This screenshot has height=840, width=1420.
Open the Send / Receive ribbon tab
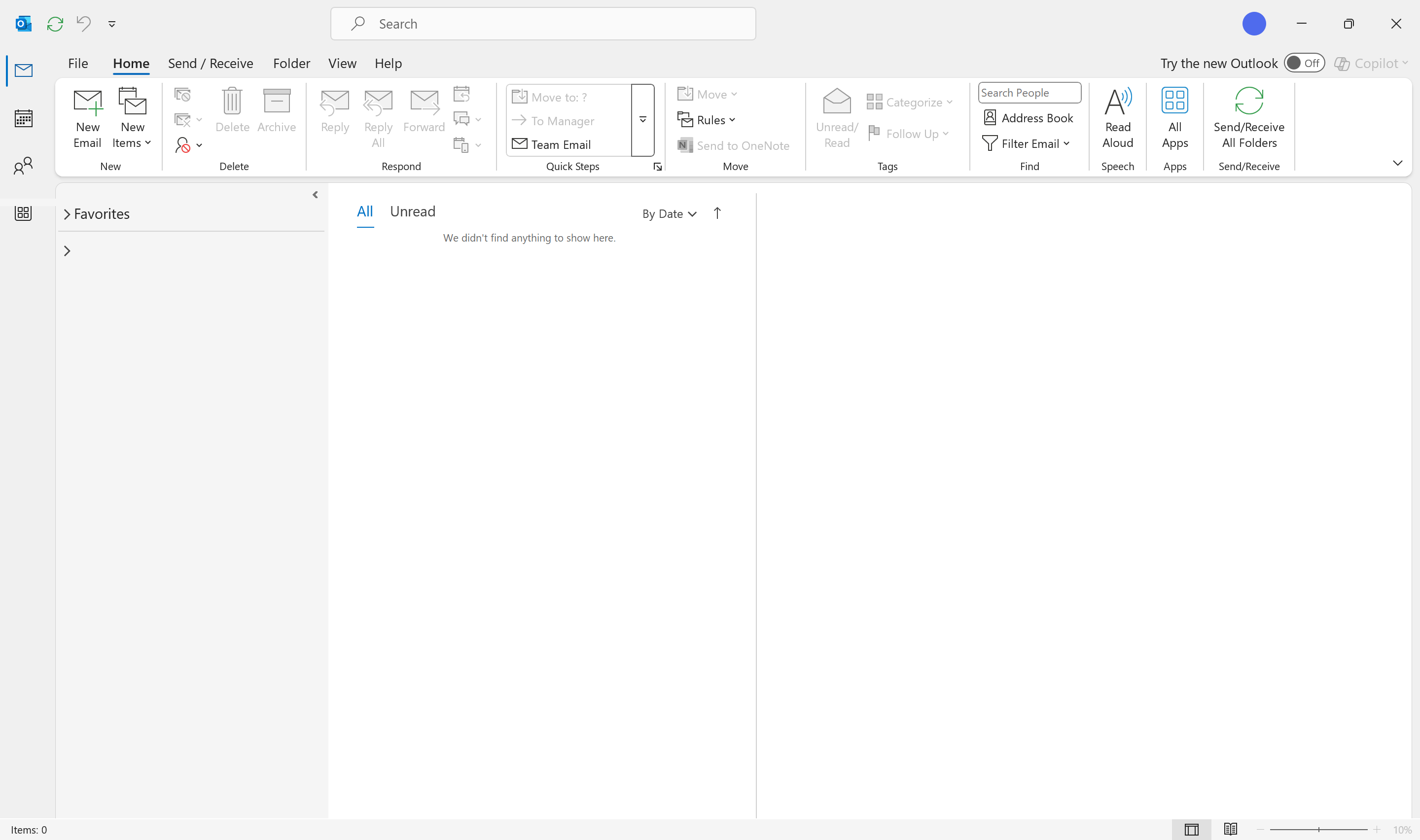click(x=210, y=64)
